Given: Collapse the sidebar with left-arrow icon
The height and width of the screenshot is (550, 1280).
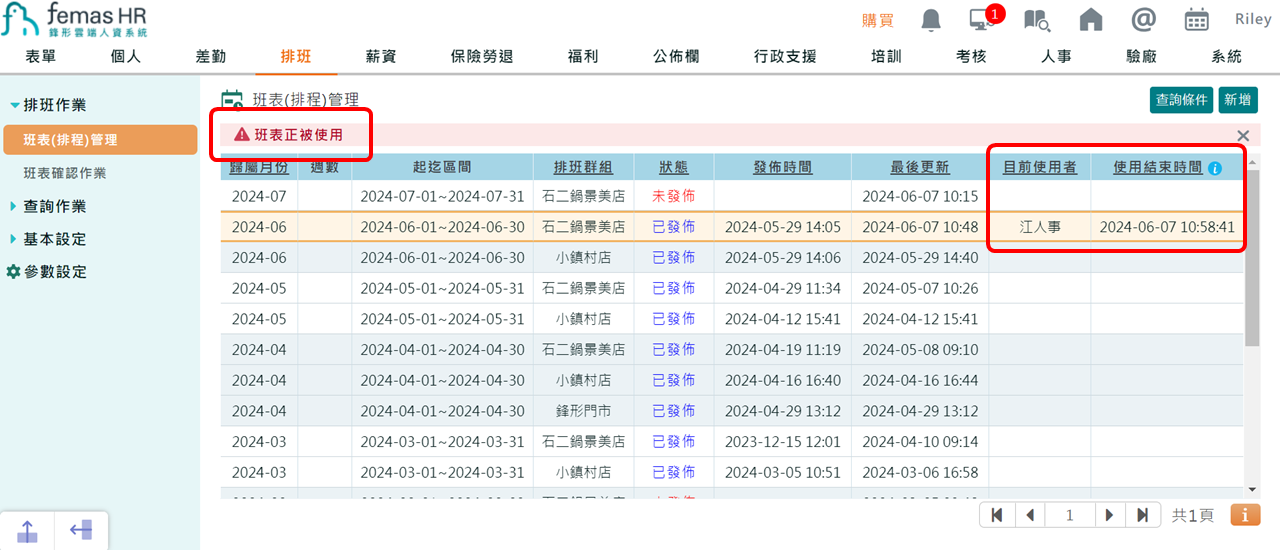Looking at the screenshot, I should (81, 531).
